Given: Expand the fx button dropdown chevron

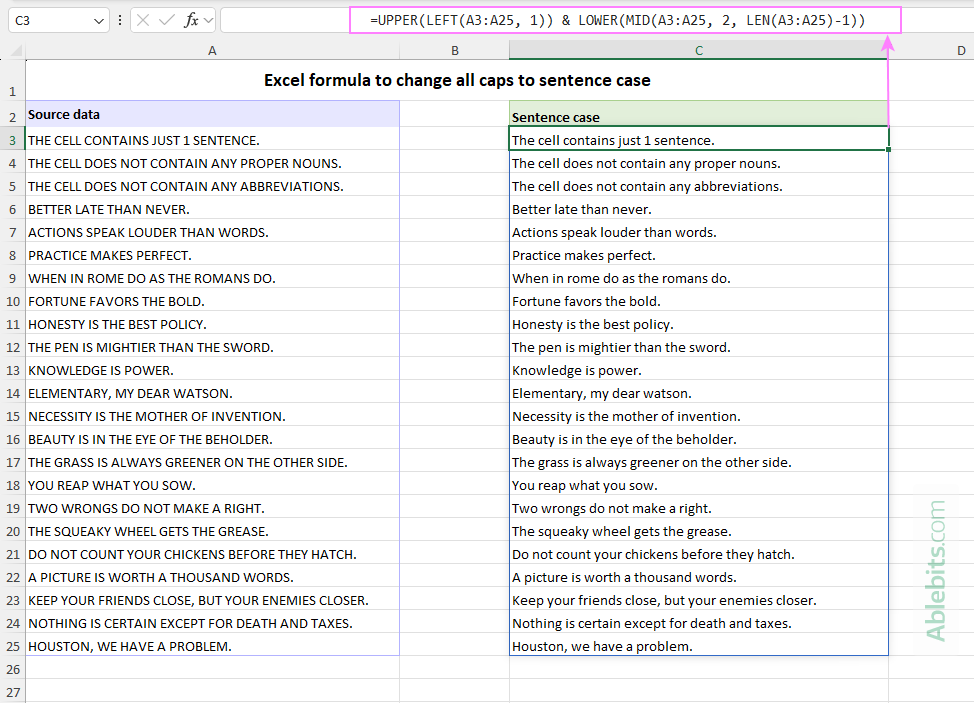Looking at the screenshot, I should (208, 20).
